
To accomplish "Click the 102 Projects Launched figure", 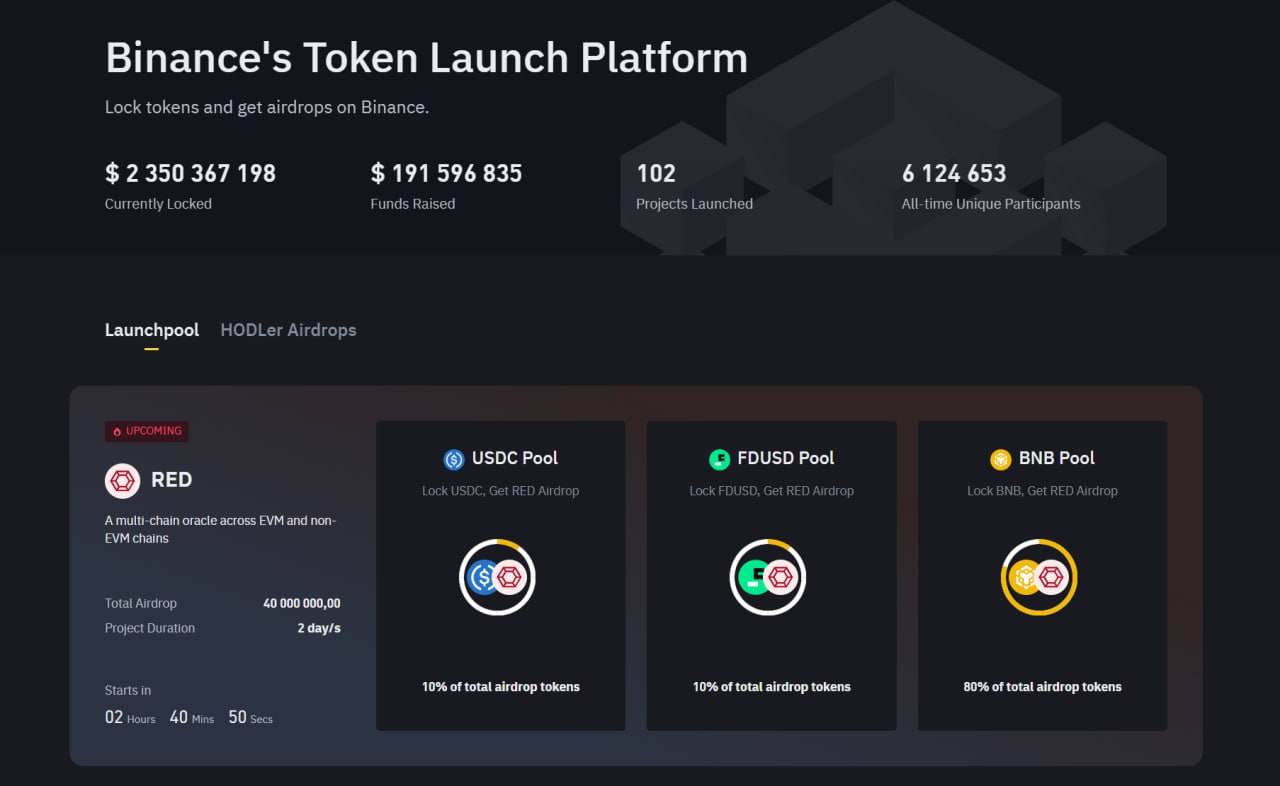I will click(x=656, y=173).
